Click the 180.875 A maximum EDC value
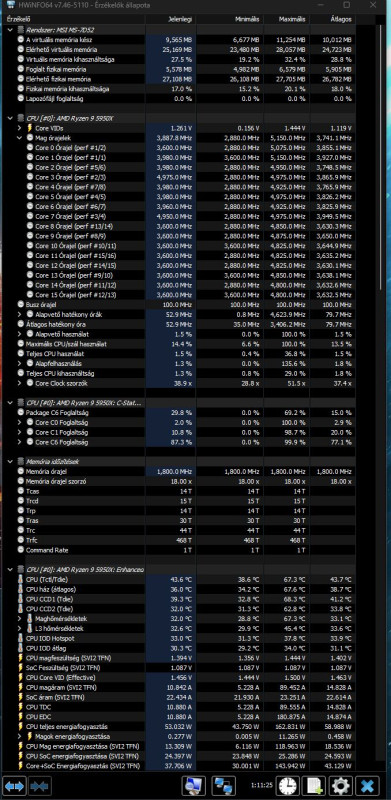This screenshot has height=800, width=391. (x=291, y=717)
